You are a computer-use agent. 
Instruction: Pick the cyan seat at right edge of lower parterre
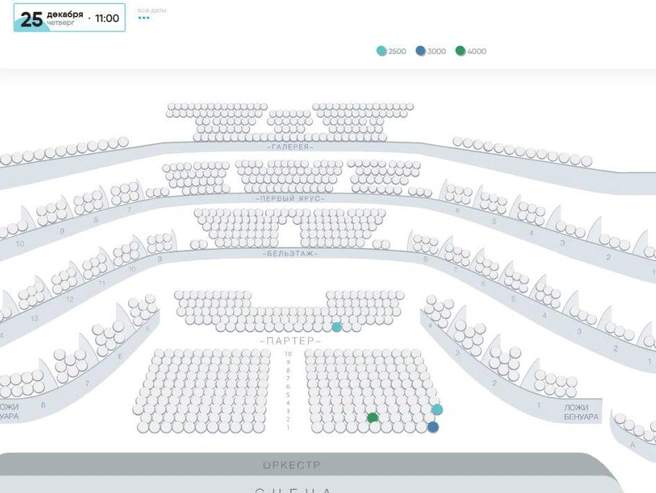(x=437, y=410)
